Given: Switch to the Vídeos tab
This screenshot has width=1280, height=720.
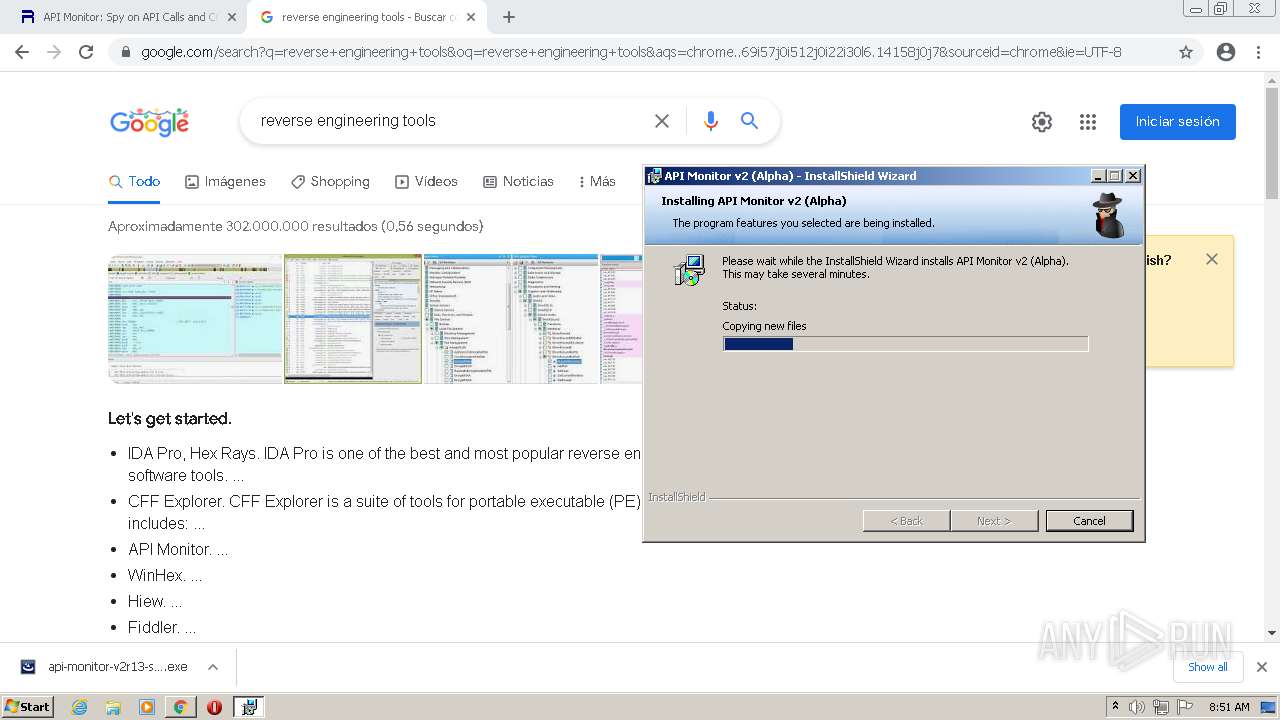Looking at the screenshot, I should (x=426, y=182).
